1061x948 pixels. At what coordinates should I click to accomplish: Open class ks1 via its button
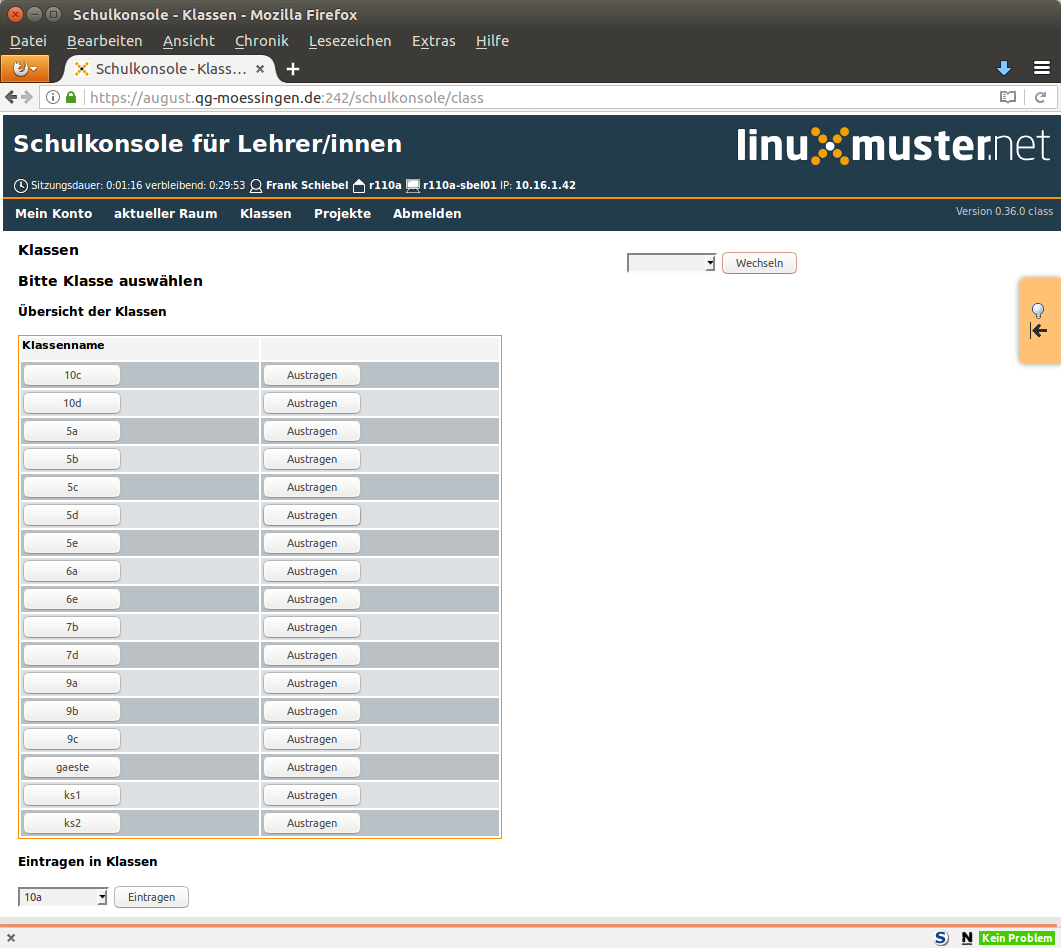click(x=72, y=795)
